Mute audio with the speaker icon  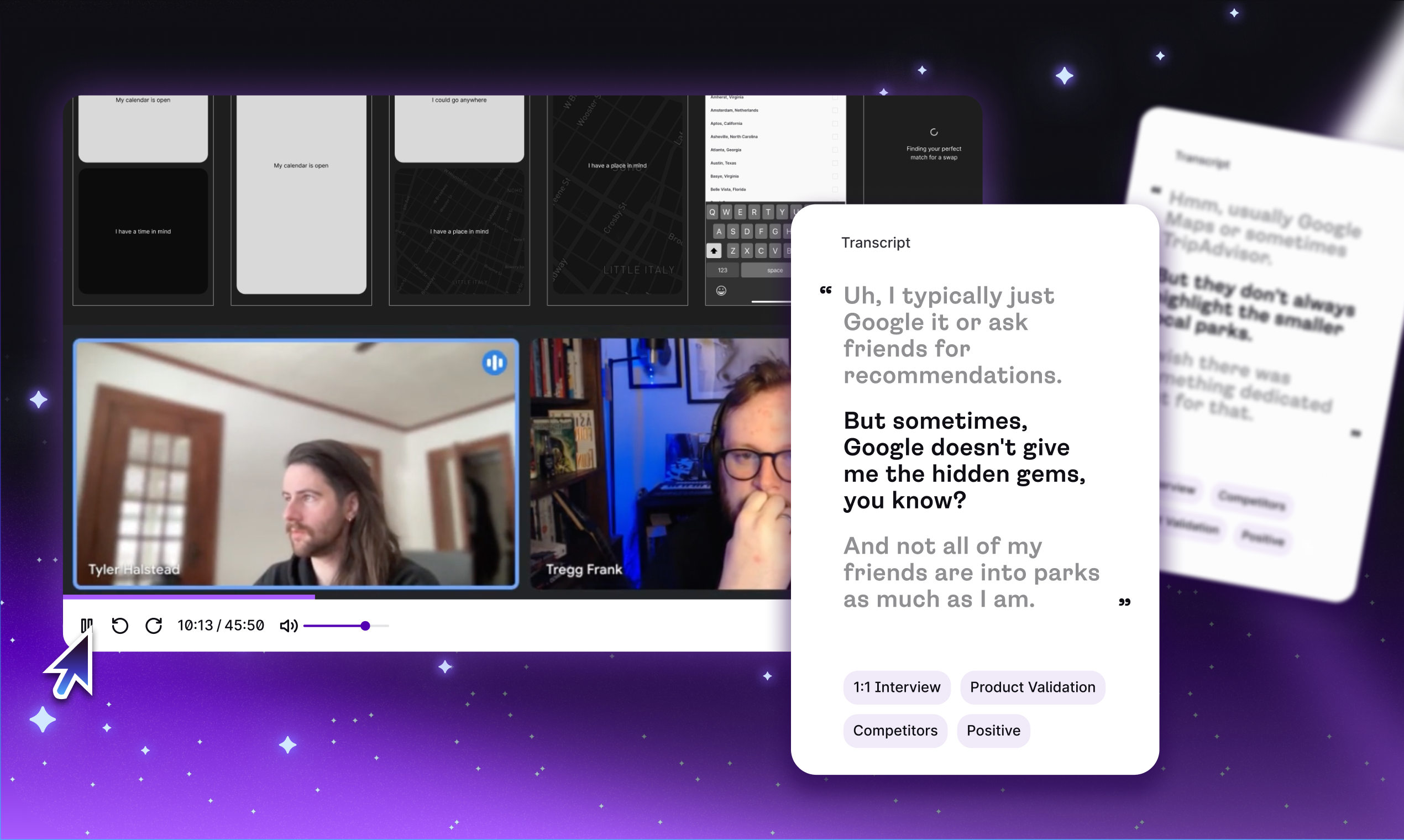point(288,626)
